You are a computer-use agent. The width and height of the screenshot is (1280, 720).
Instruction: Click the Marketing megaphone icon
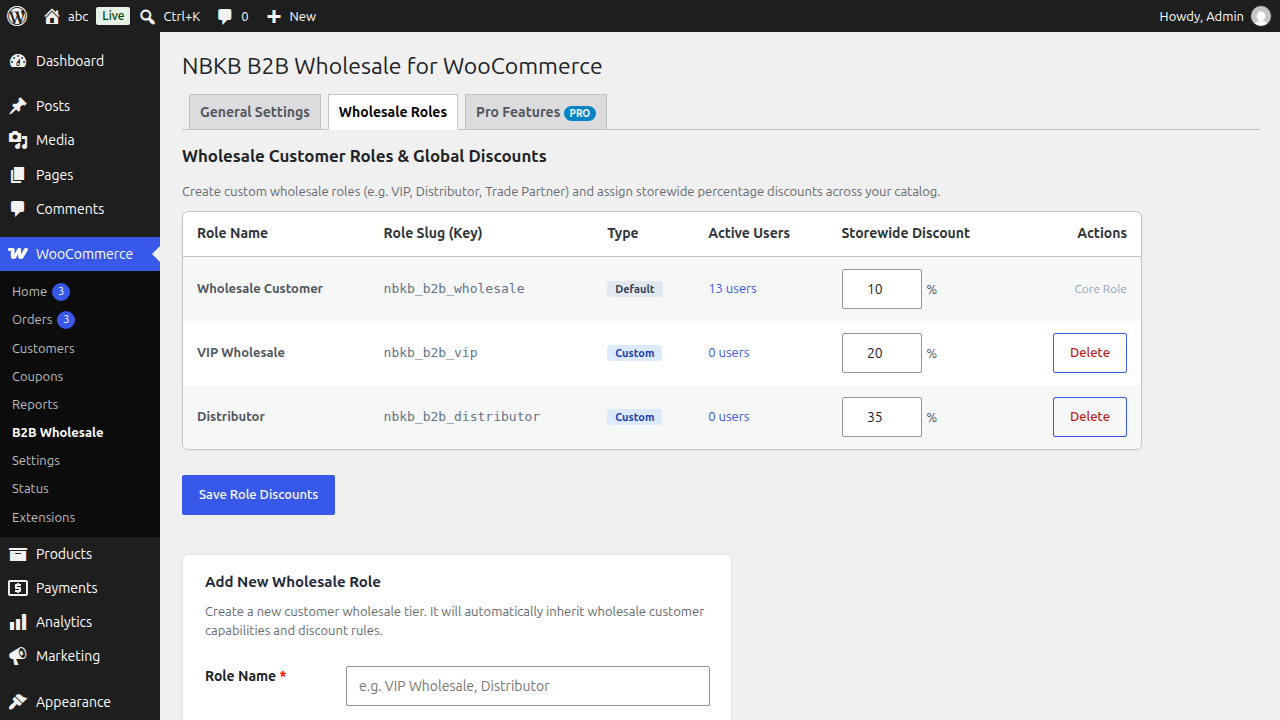pos(18,656)
